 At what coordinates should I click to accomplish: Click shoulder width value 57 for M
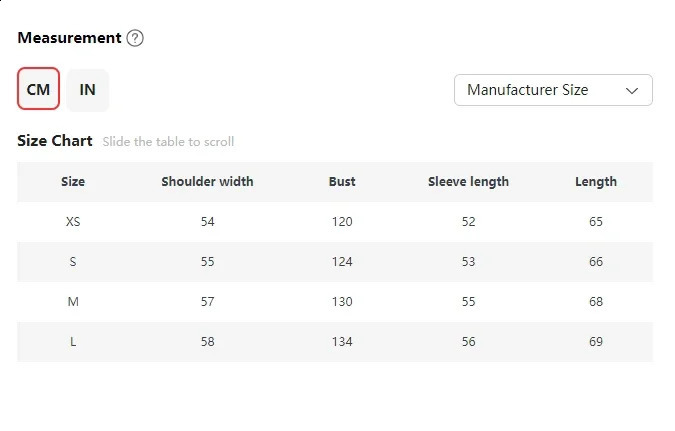[x=207, y=302]
